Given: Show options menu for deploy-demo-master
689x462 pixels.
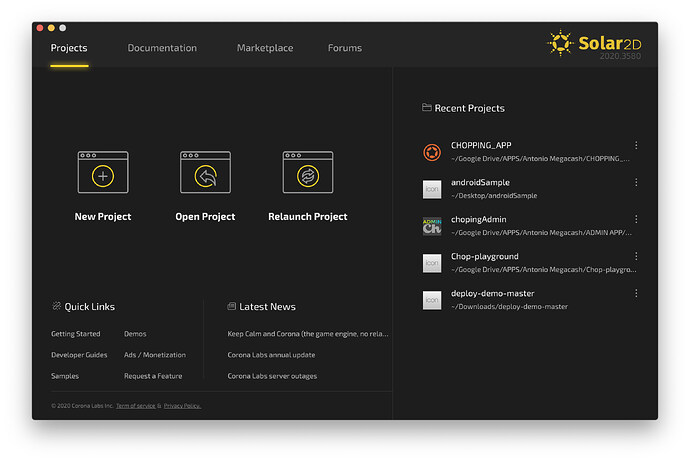Looking at the screenshot, I should [x=636, y=293].
